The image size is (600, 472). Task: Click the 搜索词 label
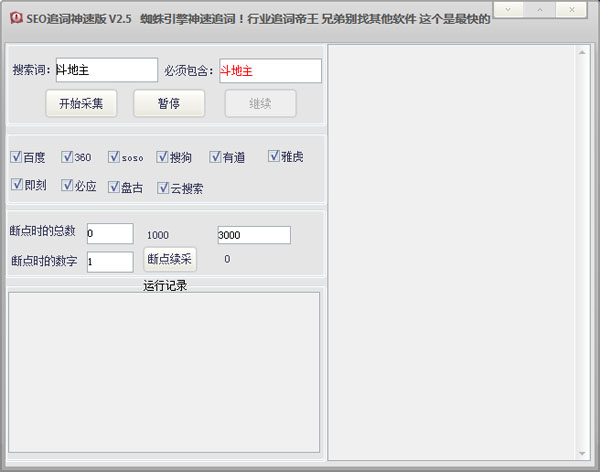tap(31, 70)
